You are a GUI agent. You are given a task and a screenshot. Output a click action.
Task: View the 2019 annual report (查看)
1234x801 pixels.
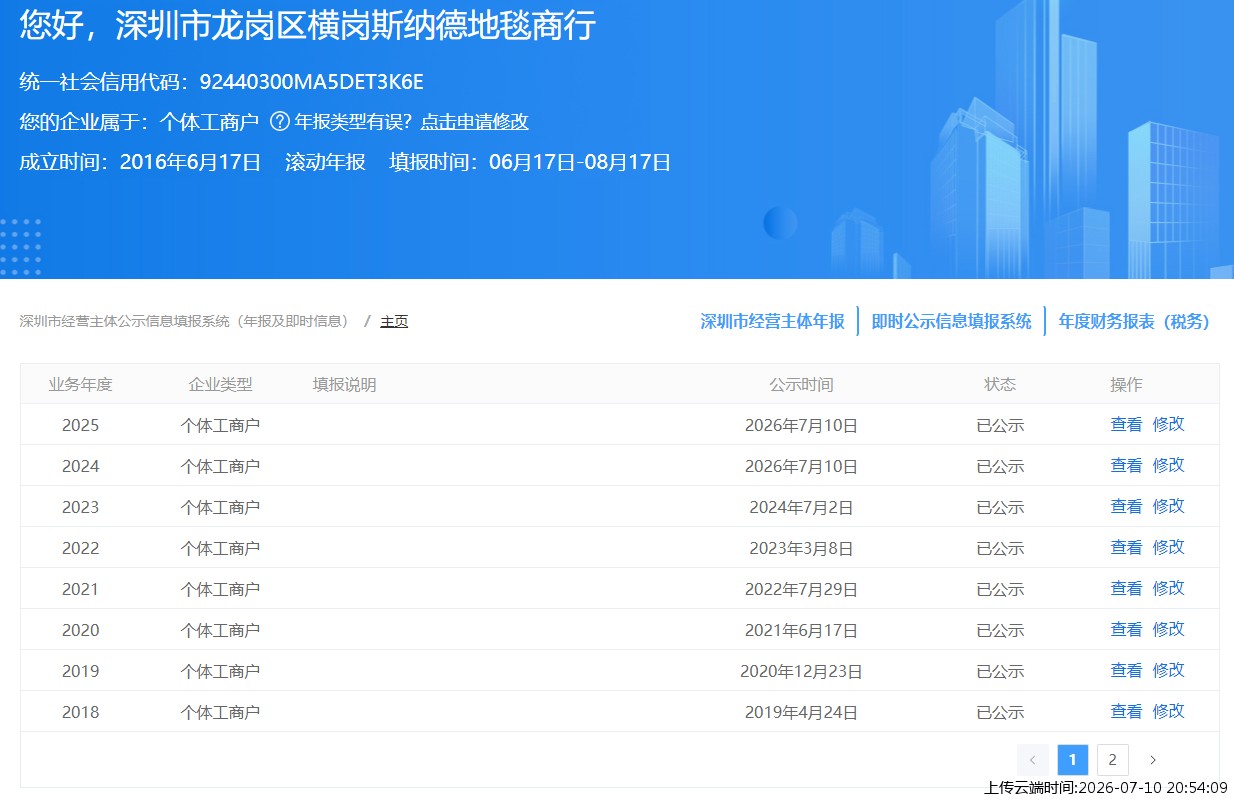[x=1126, y=670]
